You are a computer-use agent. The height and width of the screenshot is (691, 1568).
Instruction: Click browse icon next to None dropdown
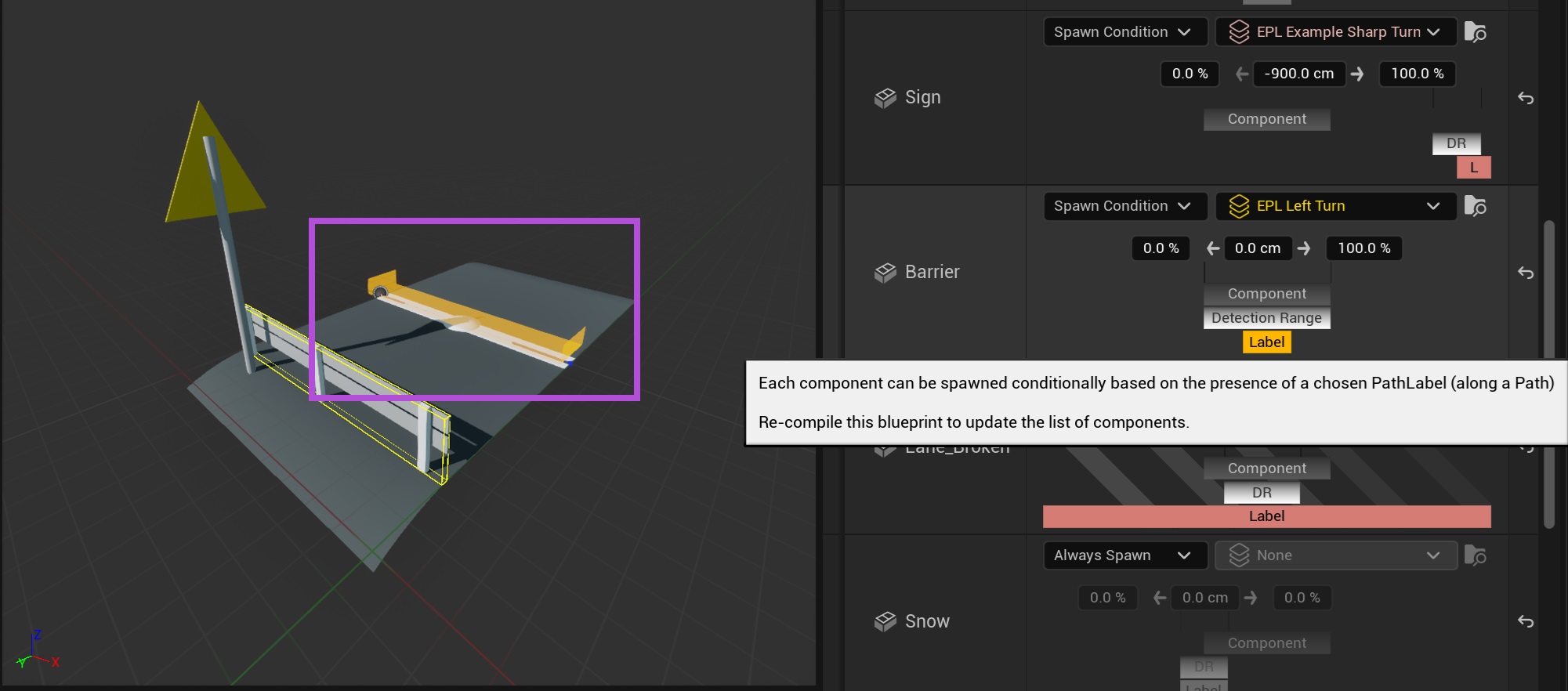point(1475,555)
